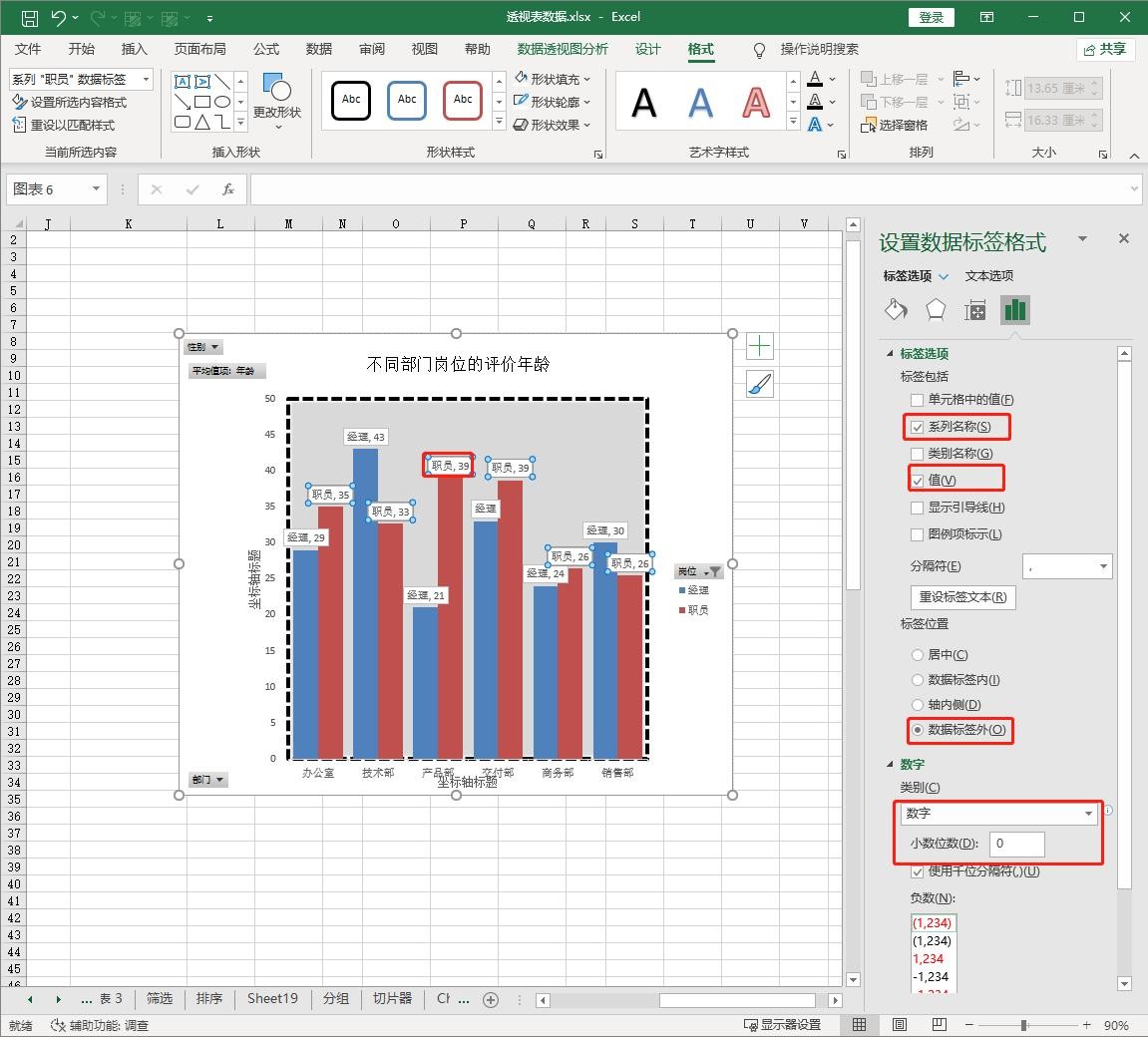Switch to the 文本选项 tab

[988, 276]
